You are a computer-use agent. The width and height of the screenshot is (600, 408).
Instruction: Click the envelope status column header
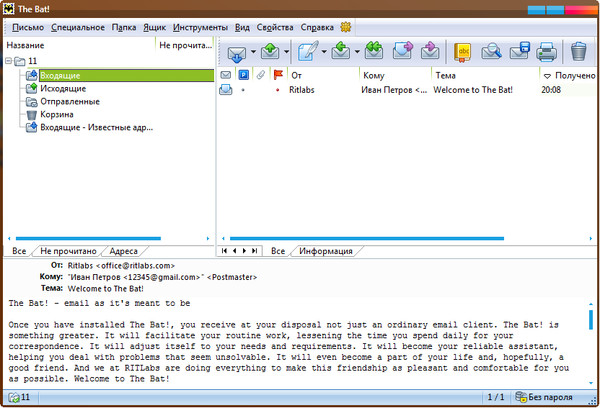pyautogui.click(x=225, y=75)
